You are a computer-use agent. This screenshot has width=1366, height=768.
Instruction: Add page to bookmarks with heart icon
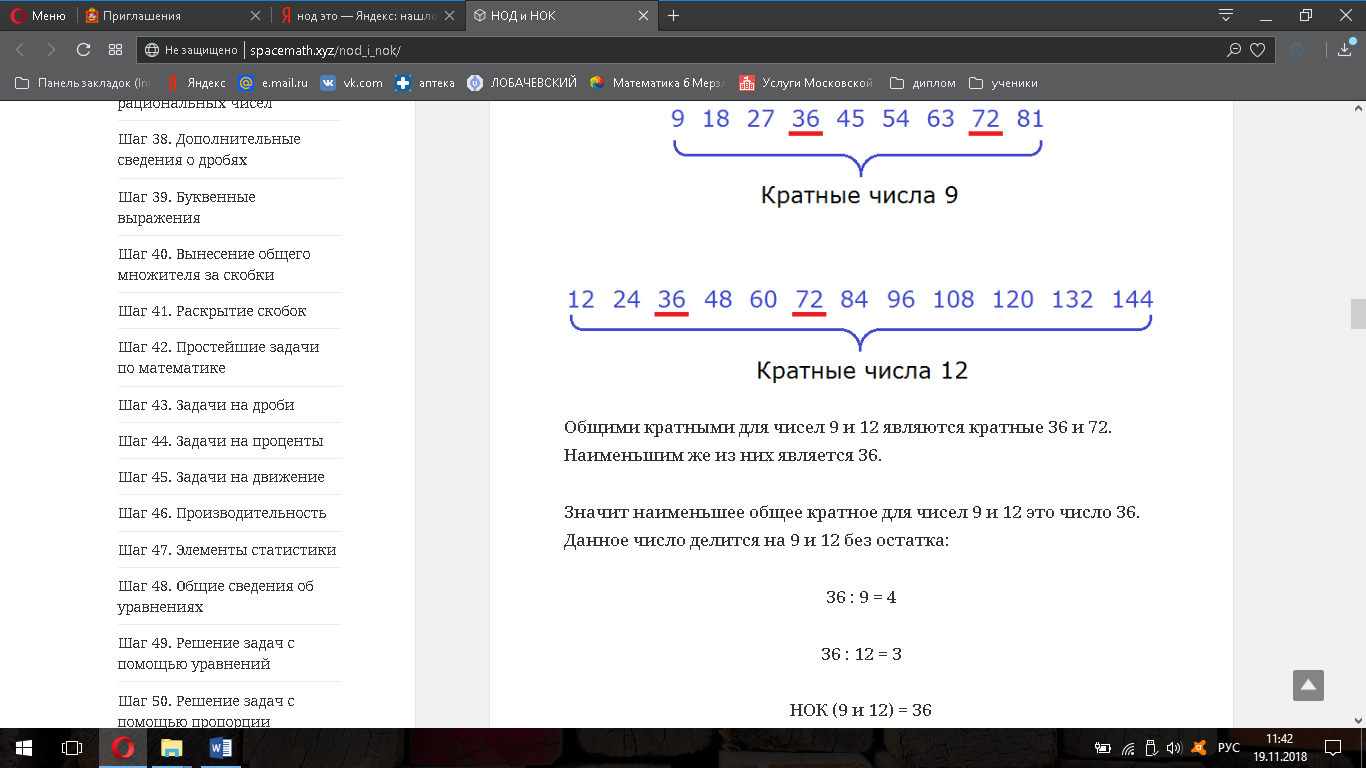[x=1258, y=49]
